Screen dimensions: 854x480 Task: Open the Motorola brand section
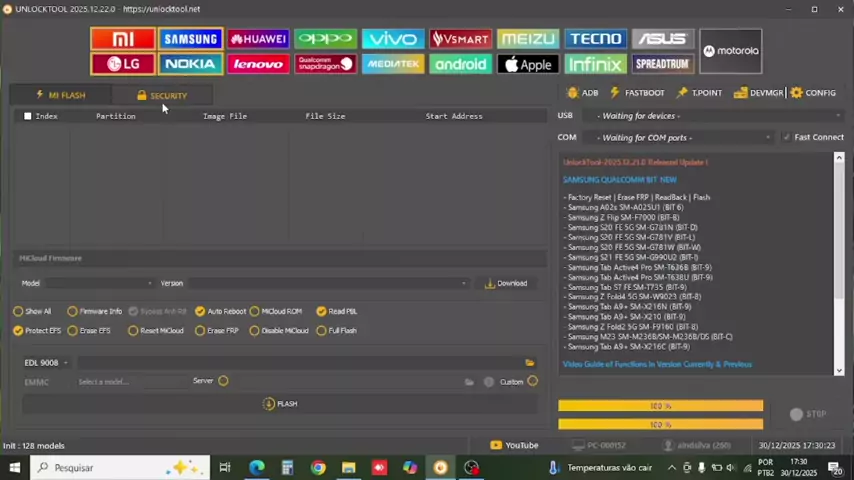coord(730,51)
